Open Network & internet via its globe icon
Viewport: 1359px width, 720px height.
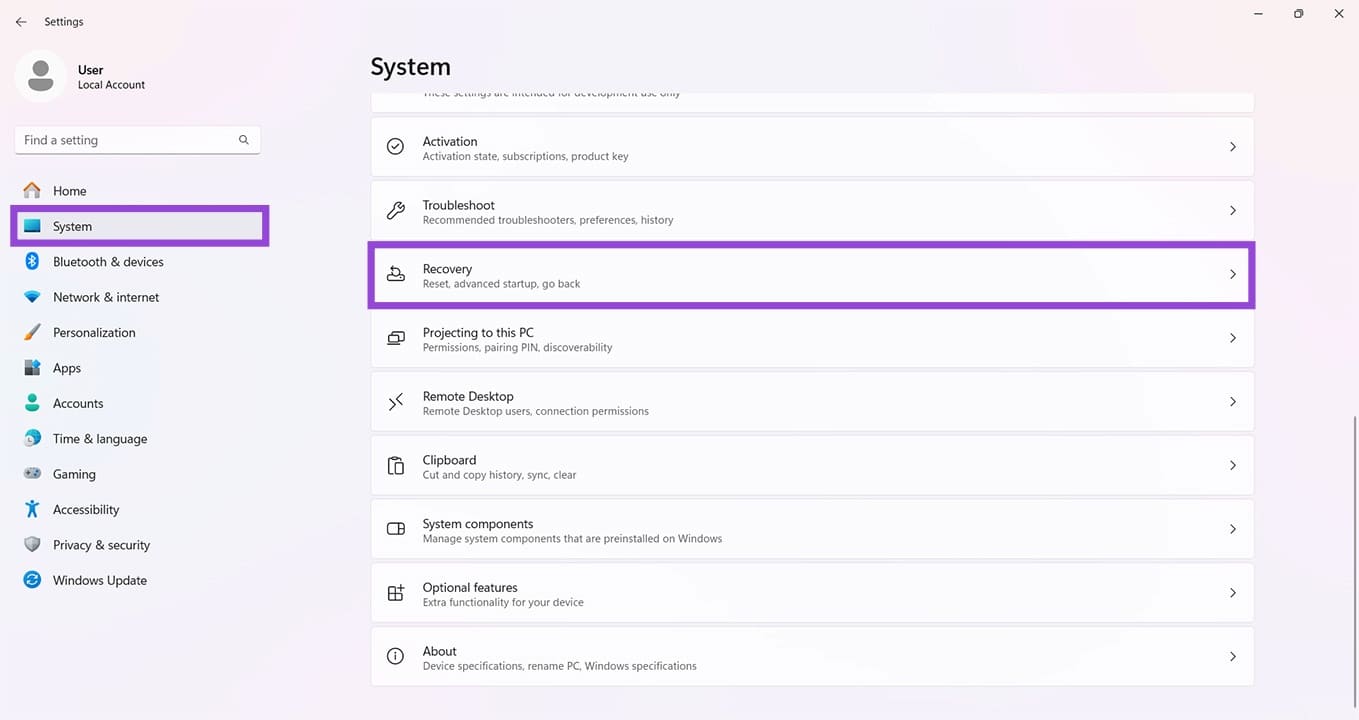point(32,297)
